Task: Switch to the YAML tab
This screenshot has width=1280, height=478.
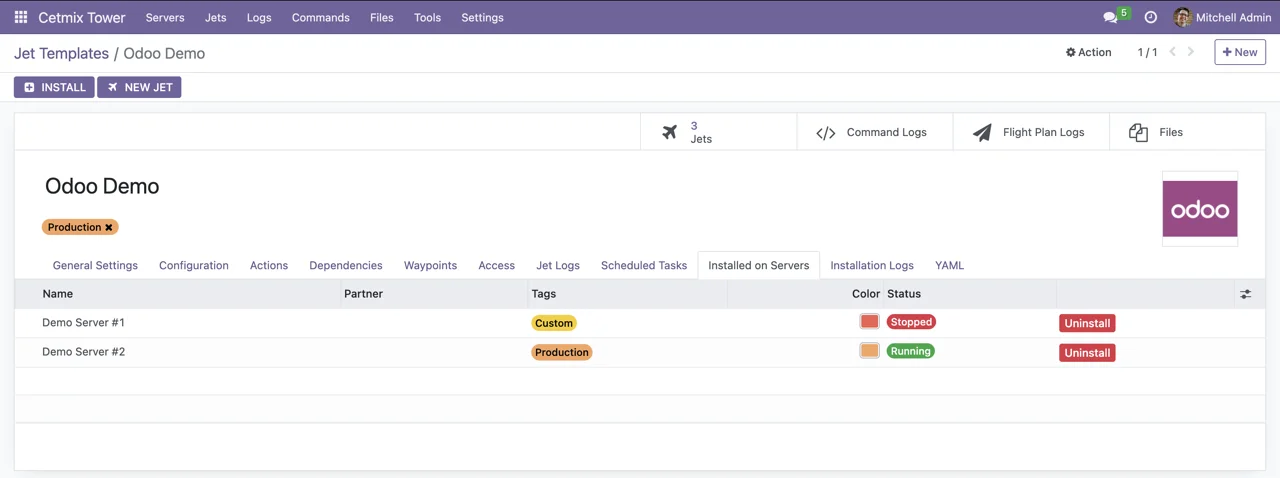Action: coord(949,265)
